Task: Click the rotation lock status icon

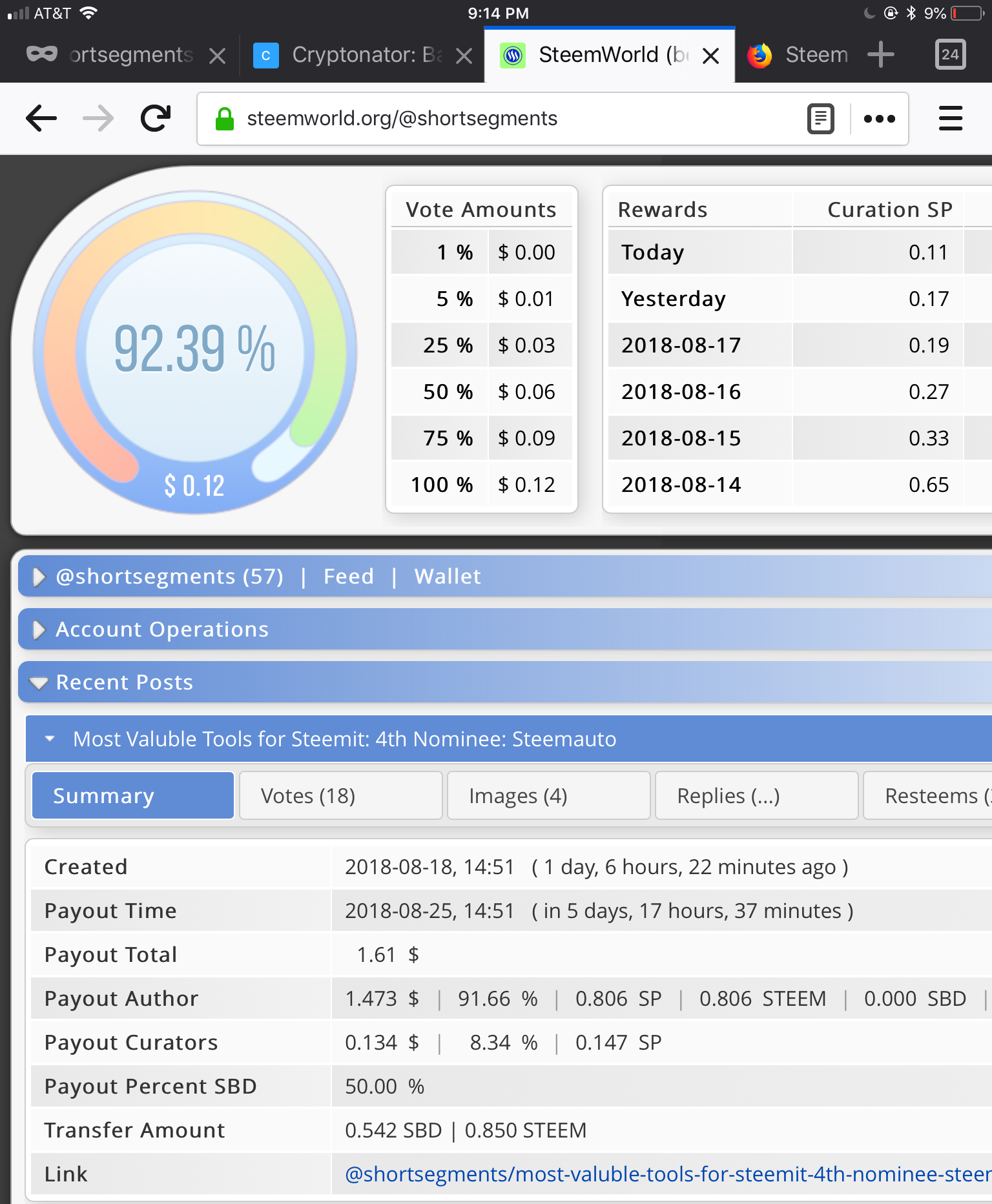Action: pos(891,13)
